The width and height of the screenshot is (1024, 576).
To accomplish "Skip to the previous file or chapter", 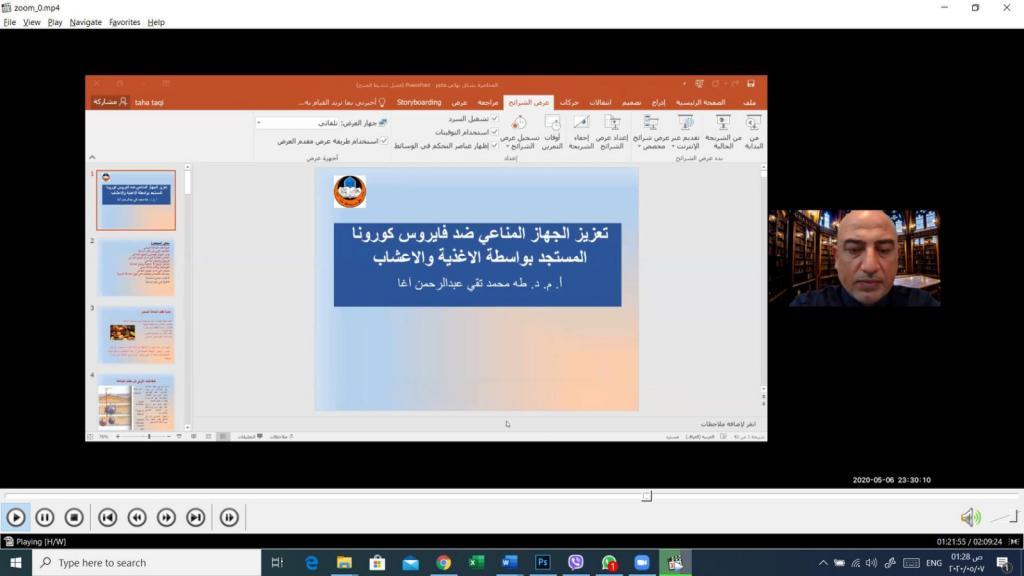I will 108,517.
